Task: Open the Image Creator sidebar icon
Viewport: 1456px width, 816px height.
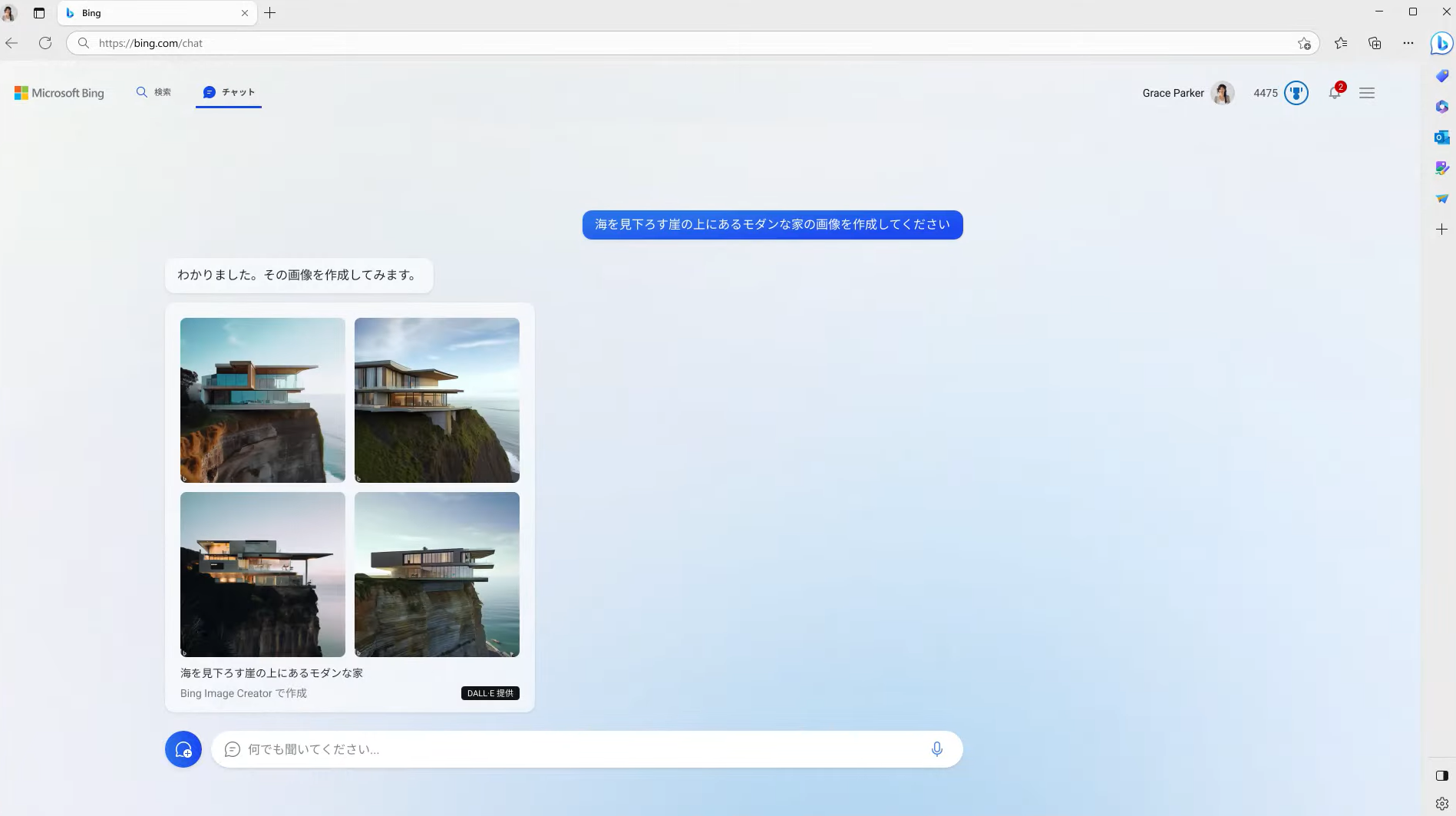Action: (1441, 167)
